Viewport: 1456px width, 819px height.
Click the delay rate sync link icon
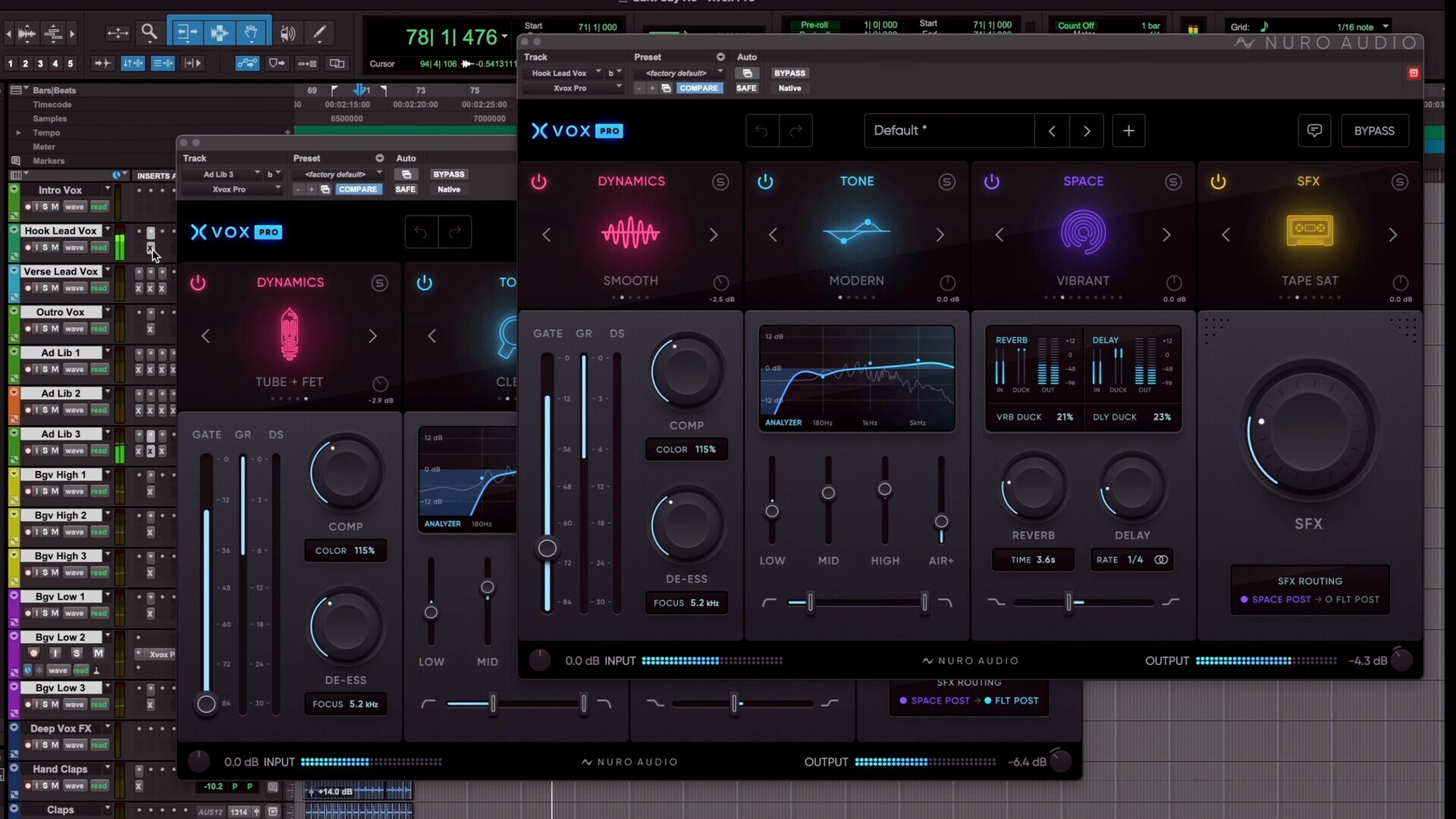(x=1161, y=560)
